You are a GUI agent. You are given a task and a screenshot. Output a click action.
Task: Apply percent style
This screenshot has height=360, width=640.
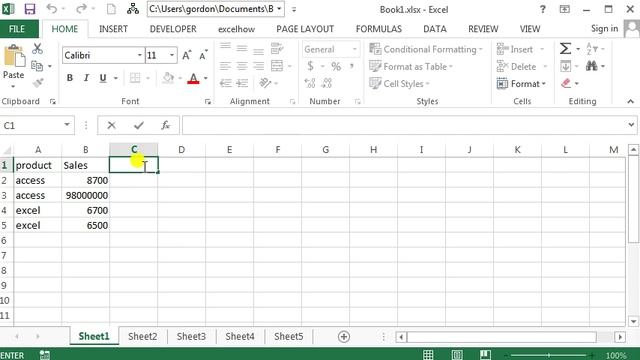pyautogui.click(x=336, y=66)
